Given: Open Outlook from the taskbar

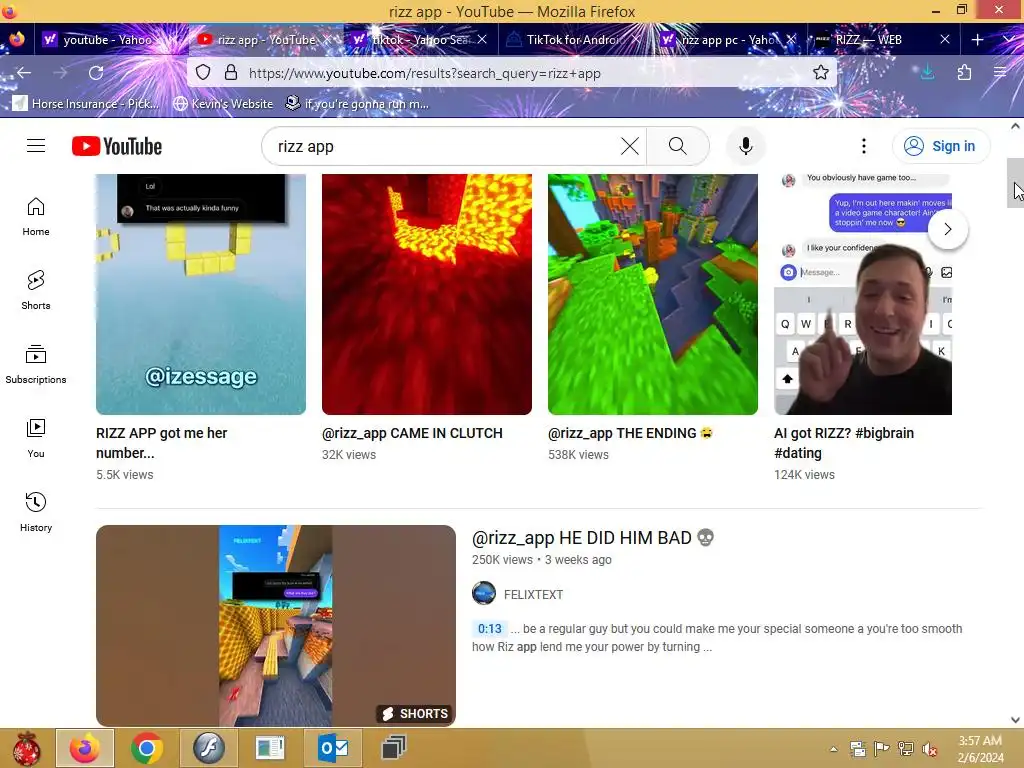Looking at the screenshot, I should (x=333, y=748).
